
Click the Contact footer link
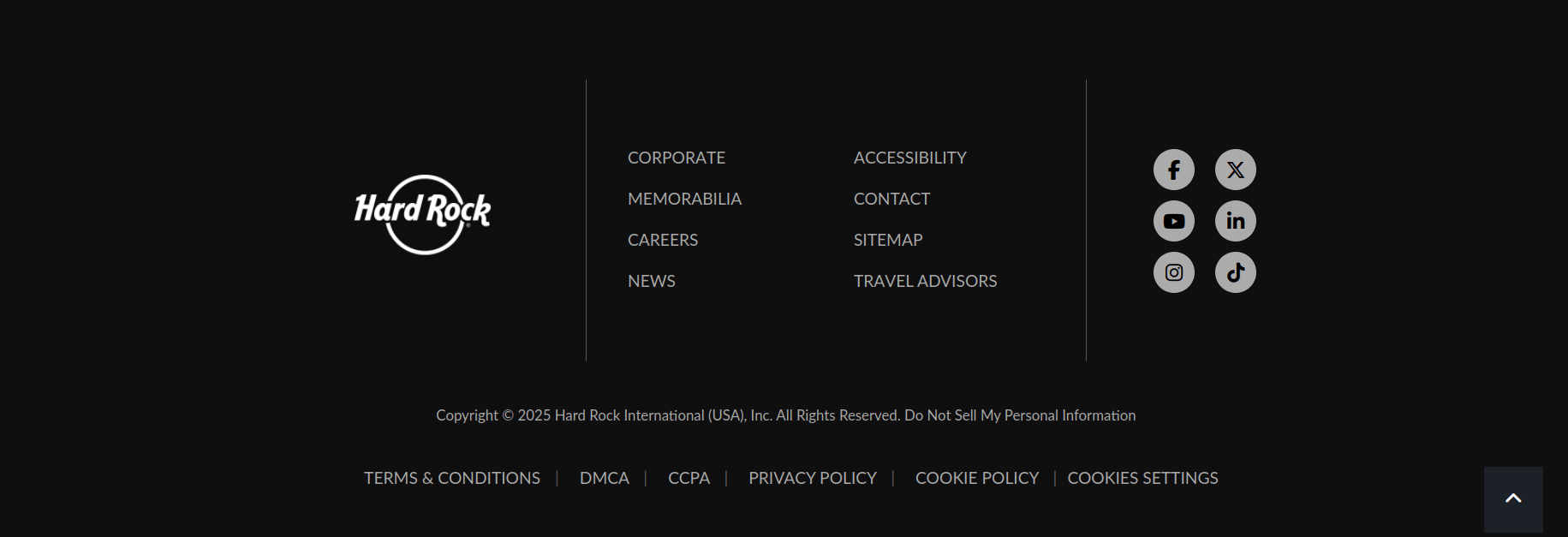[891, 199]
